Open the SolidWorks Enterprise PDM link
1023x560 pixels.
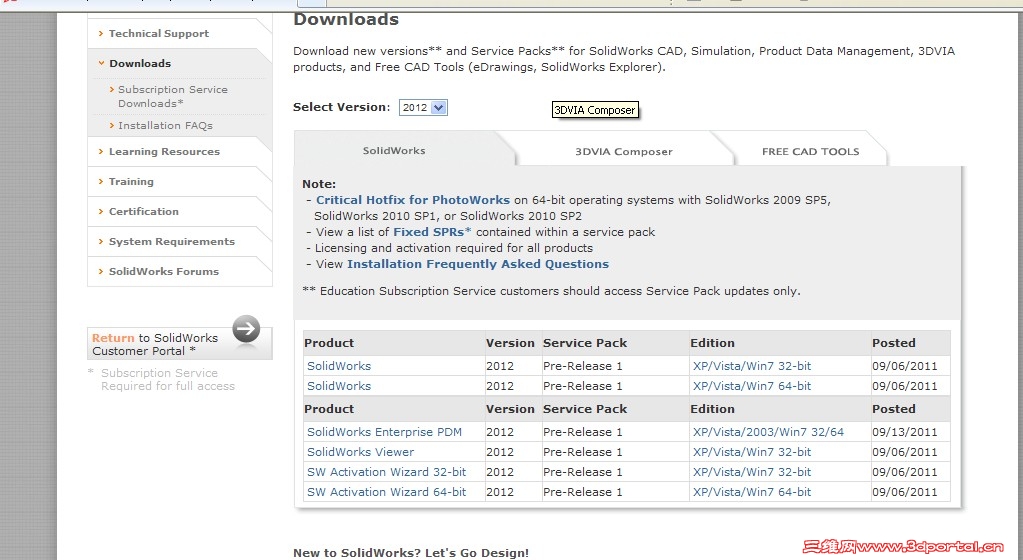click(x=384, y=432)
